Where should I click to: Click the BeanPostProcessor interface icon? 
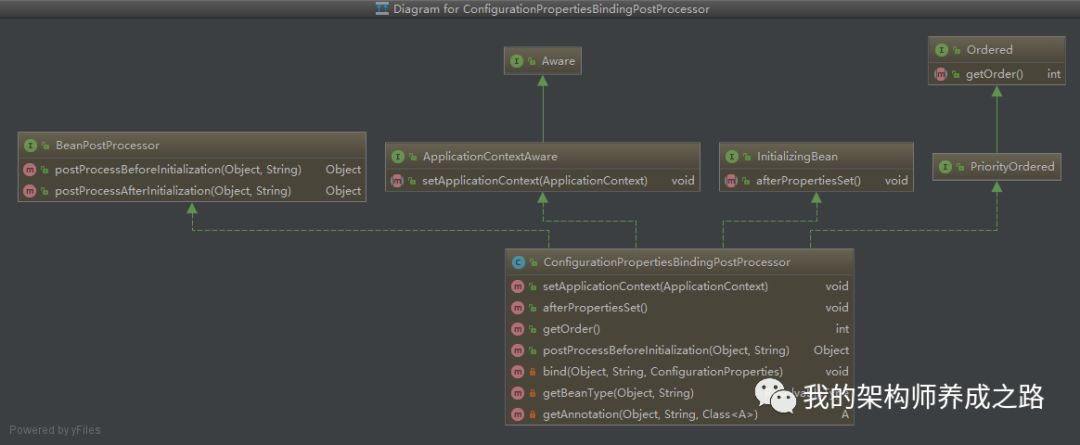30,145
